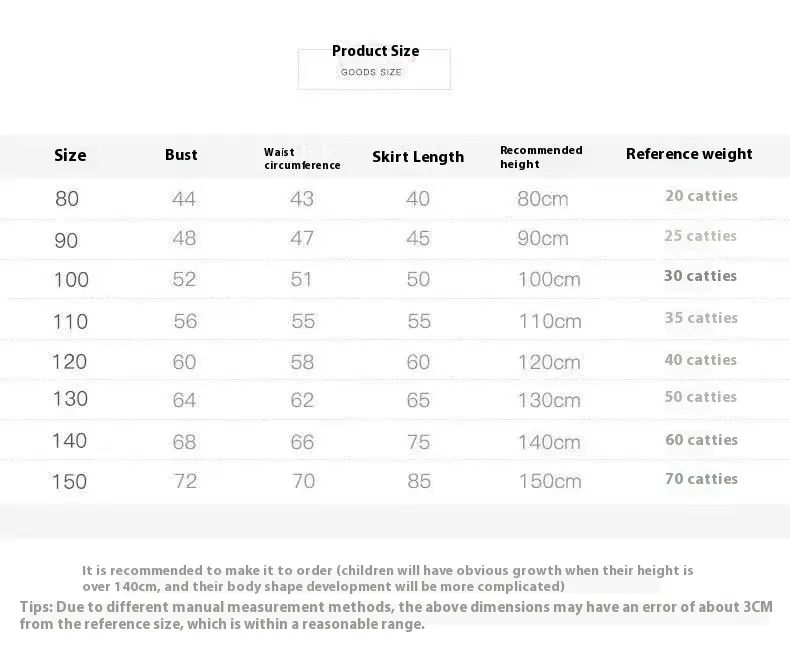Select the Bust column header
Viewport: 790px width, 667px height.
[181, 155]
